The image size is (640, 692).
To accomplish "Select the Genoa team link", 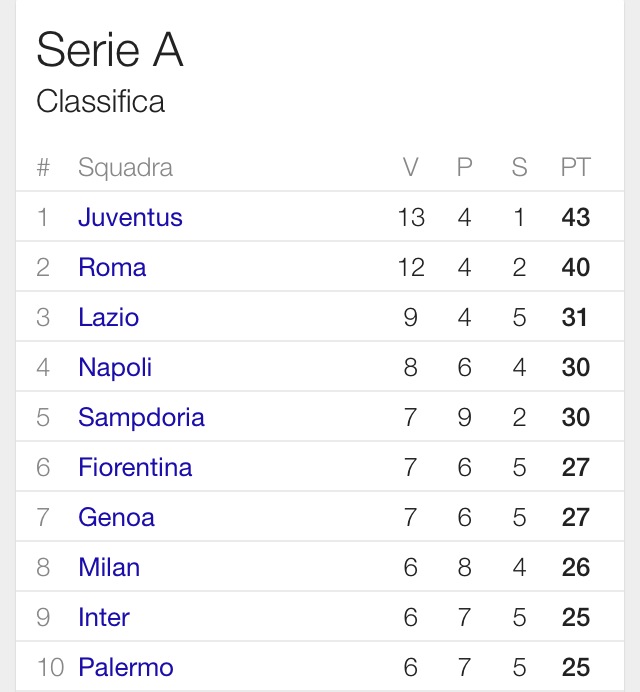I will pos(116,517).
